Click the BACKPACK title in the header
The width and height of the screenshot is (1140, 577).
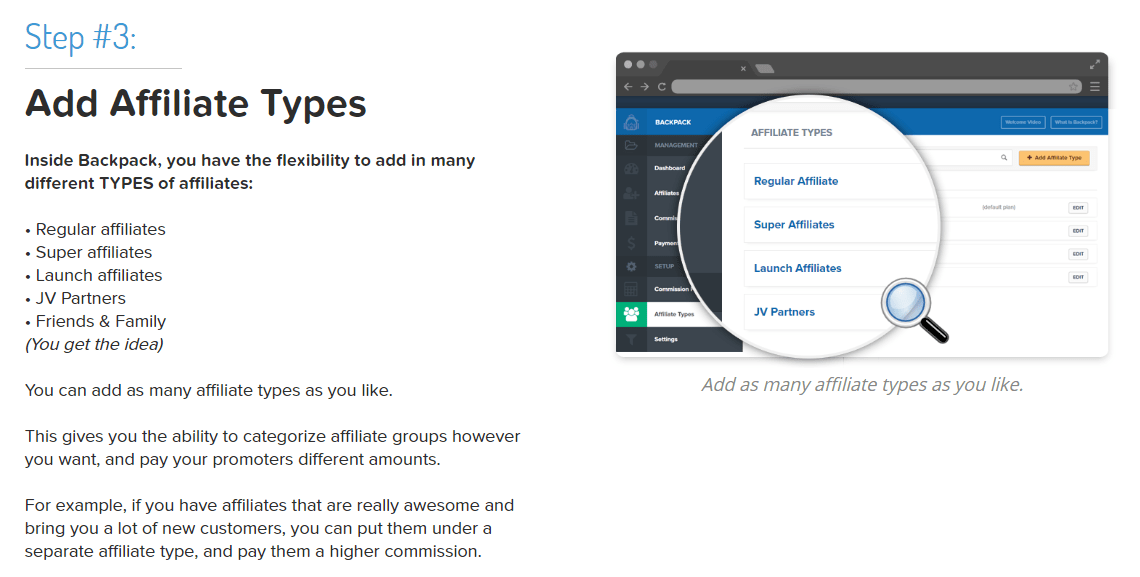(x=673, y=122)
